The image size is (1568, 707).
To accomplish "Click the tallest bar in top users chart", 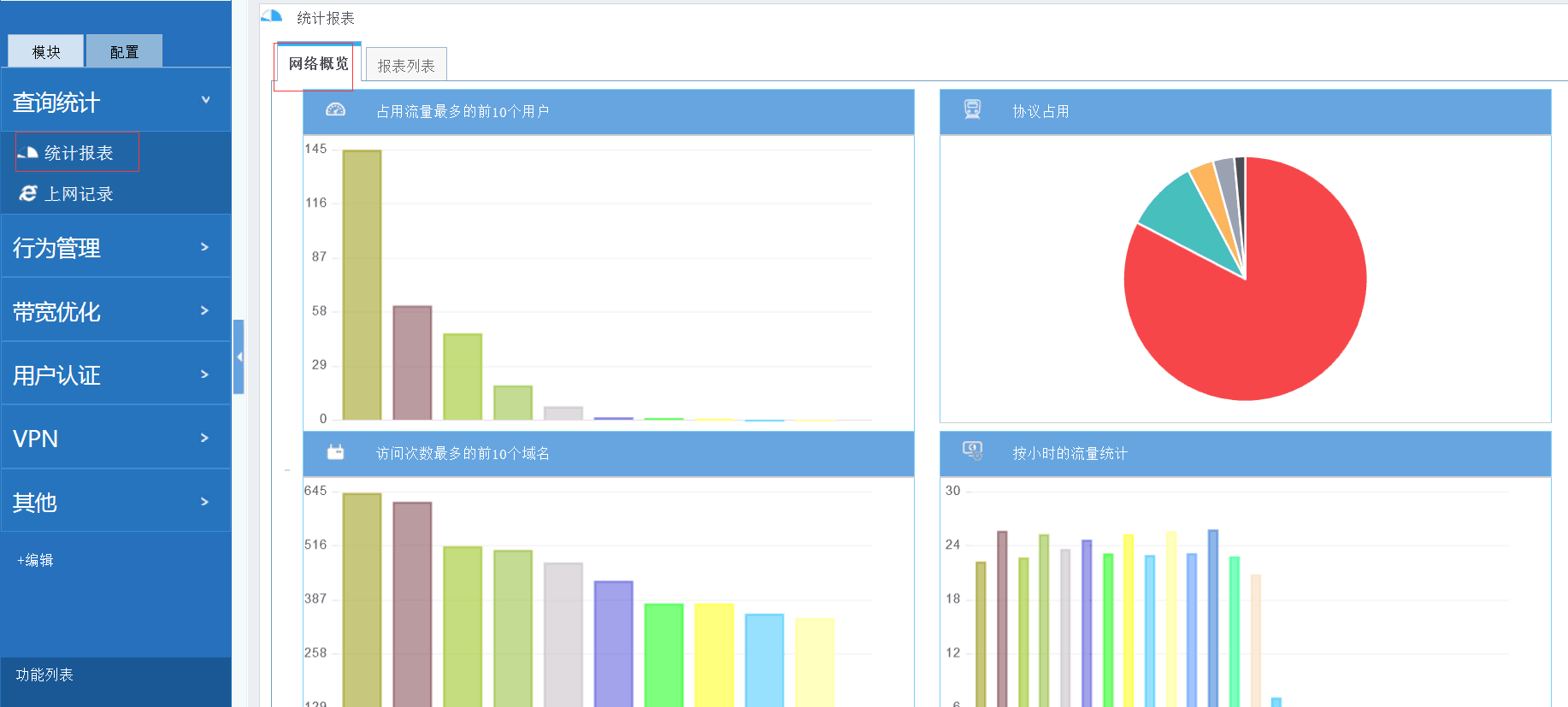I will click(362, 285).
